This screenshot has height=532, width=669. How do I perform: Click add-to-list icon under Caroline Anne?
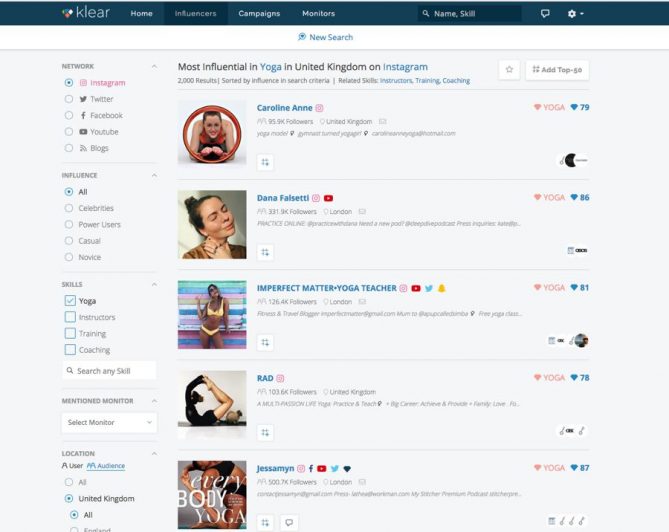pyautogui.click(x=265, y=162)
